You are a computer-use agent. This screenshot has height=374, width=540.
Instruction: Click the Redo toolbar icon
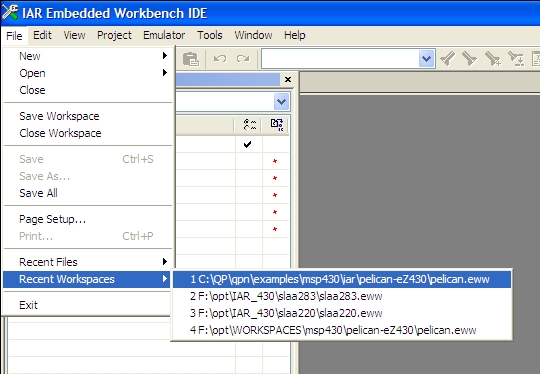tap(243, 59)
